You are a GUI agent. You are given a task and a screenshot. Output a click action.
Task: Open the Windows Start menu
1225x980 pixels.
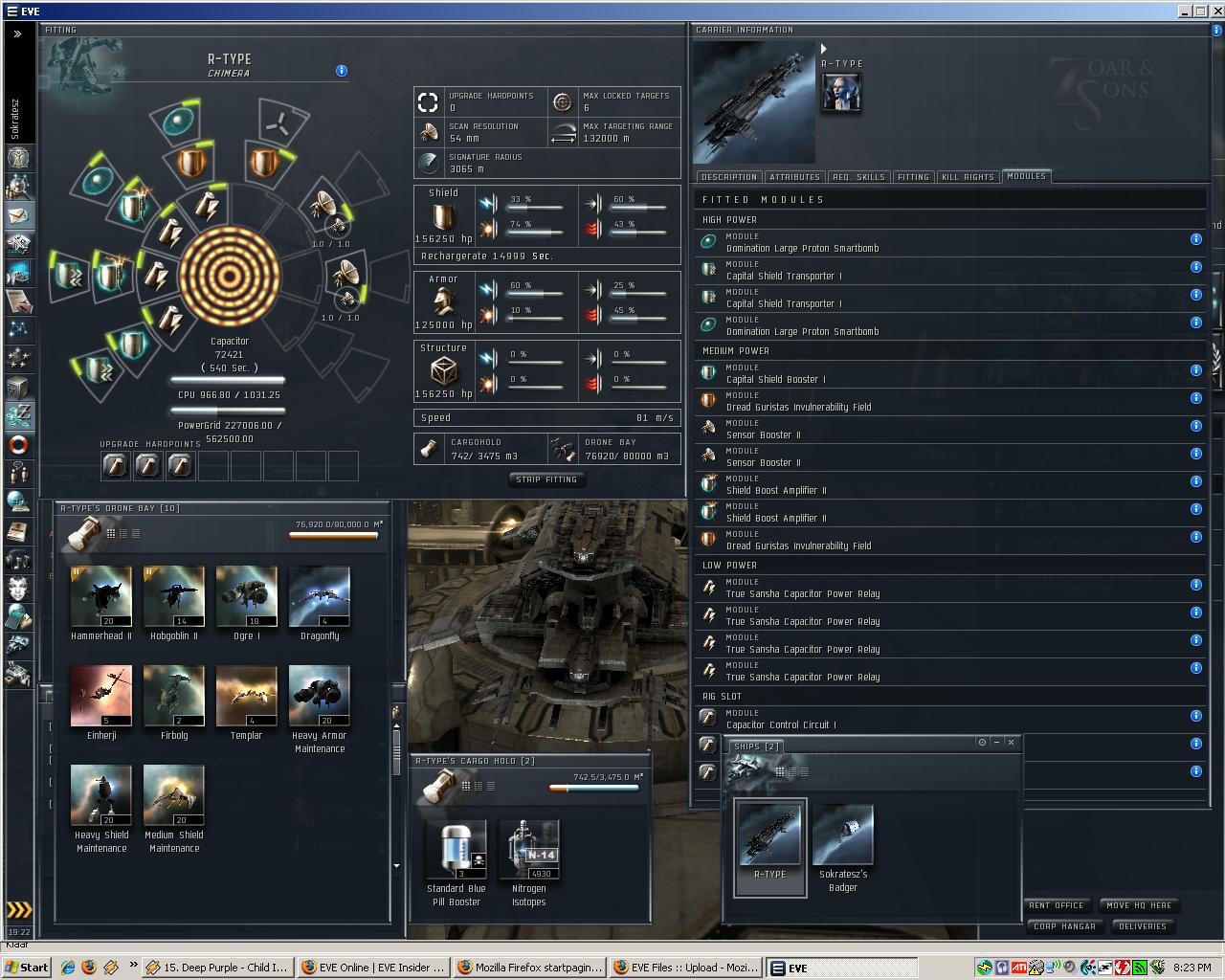coord(26,968)
